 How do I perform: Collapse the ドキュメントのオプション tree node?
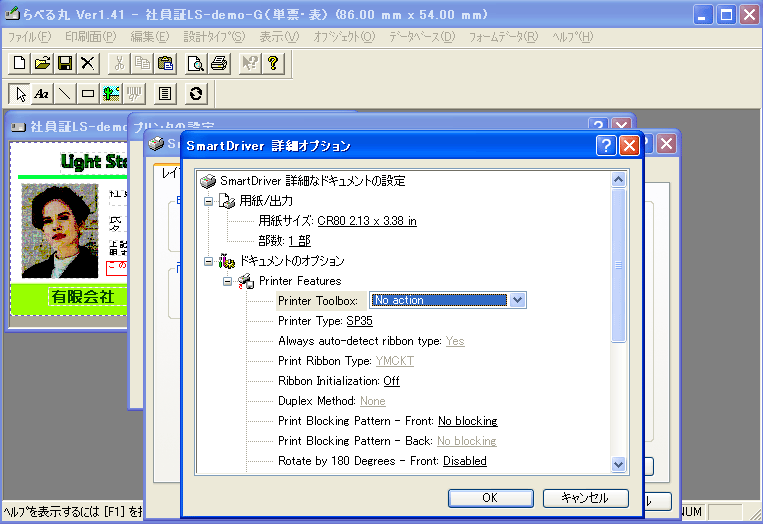click(x=208, y=261)
